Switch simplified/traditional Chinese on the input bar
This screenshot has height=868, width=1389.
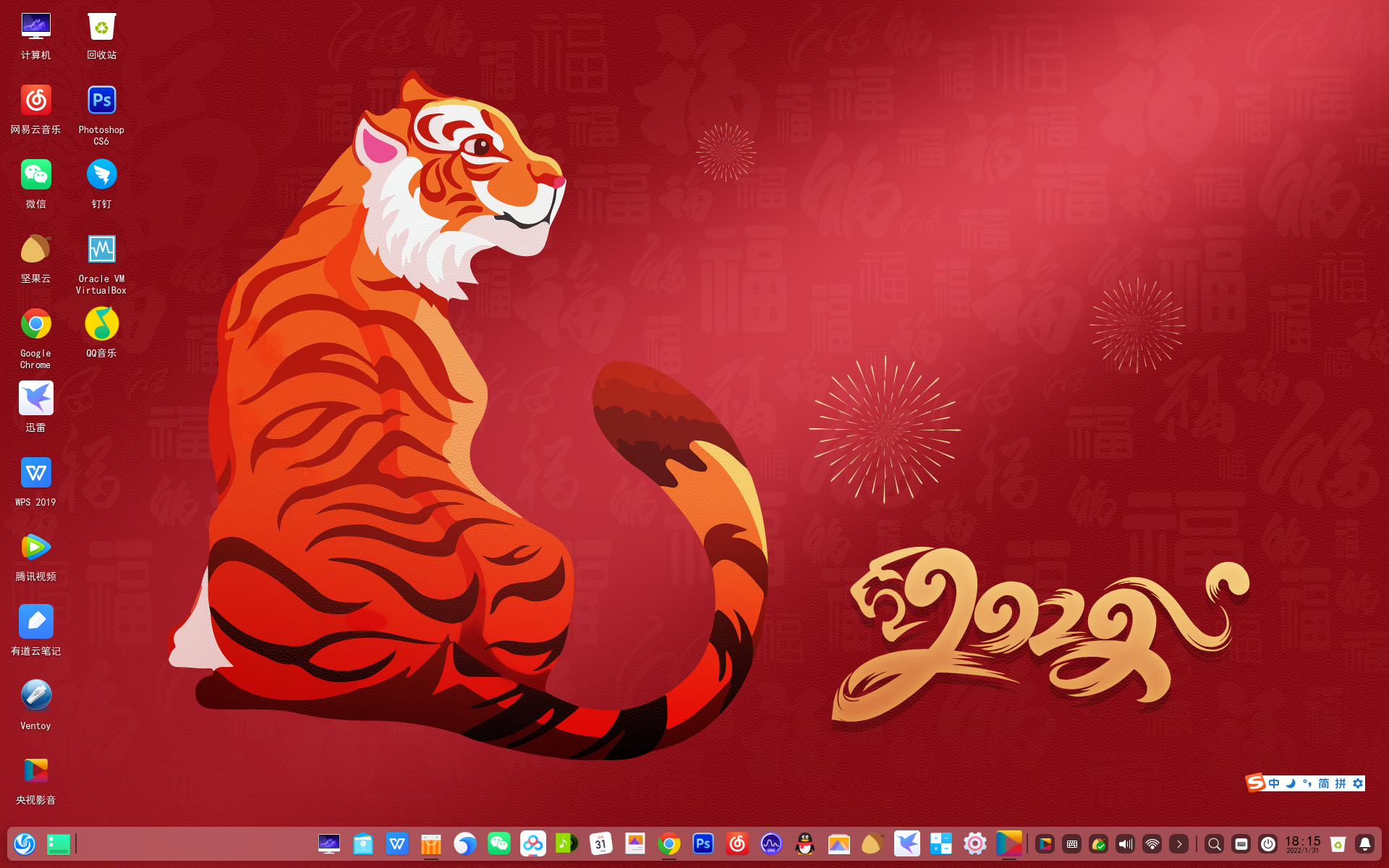coord(1324,783)
